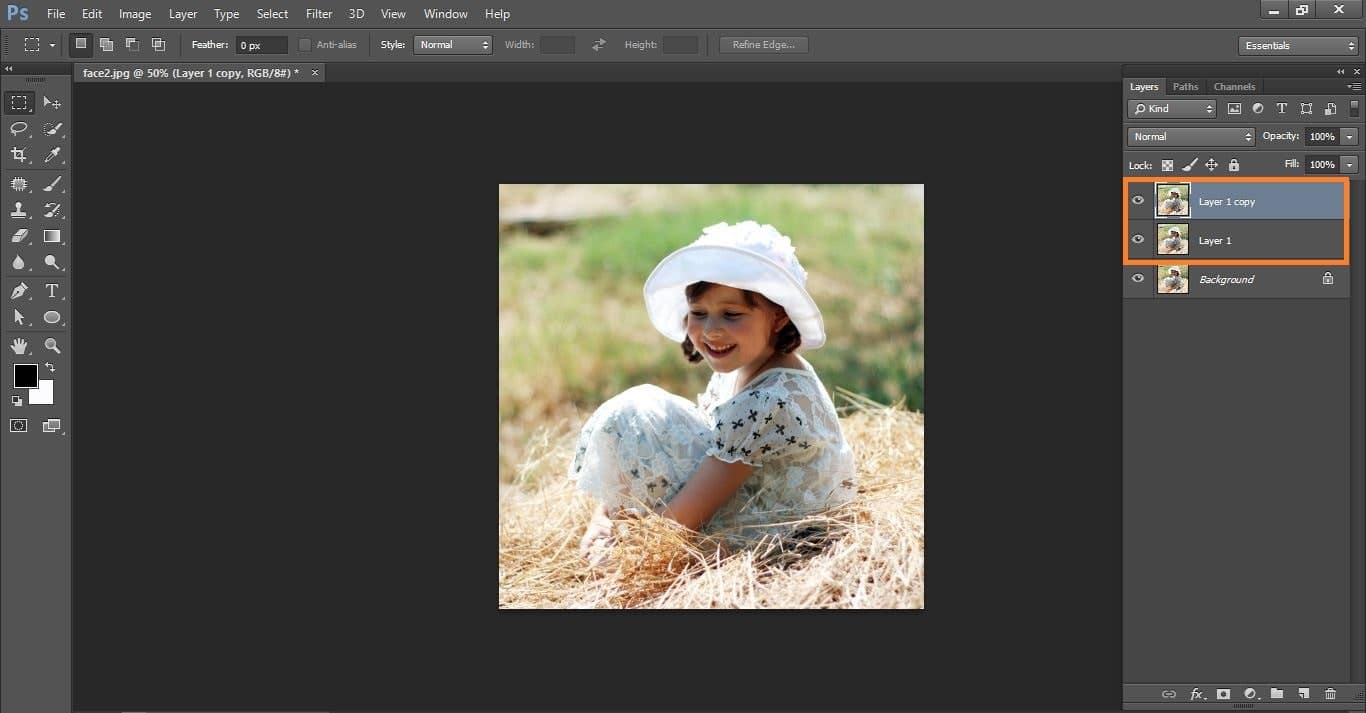Viewport: 1366px width, 713px height.
Task: Enable the Anti-alias checkbox
Action: tap(305, 45)
